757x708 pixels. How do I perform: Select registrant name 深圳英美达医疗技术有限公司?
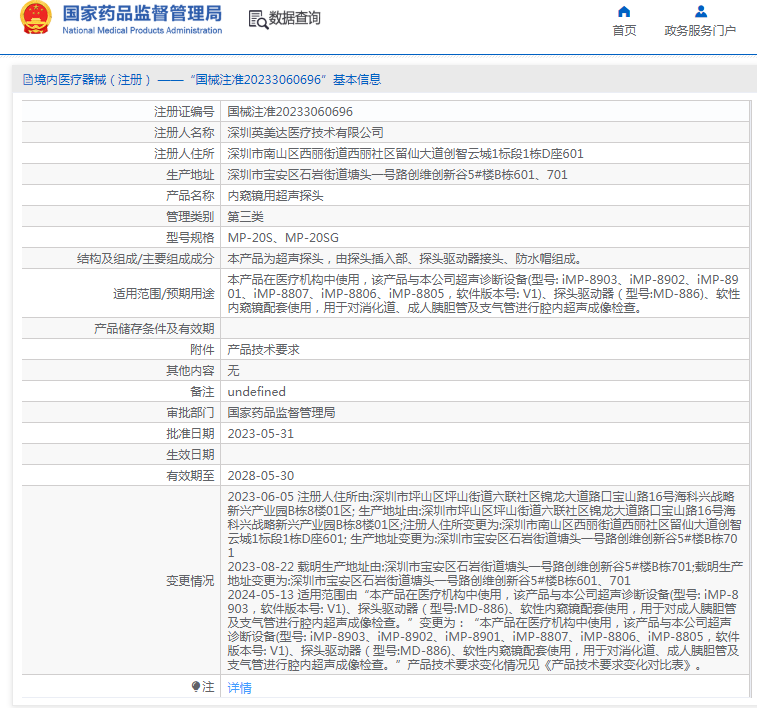click(x=306, y=133)
